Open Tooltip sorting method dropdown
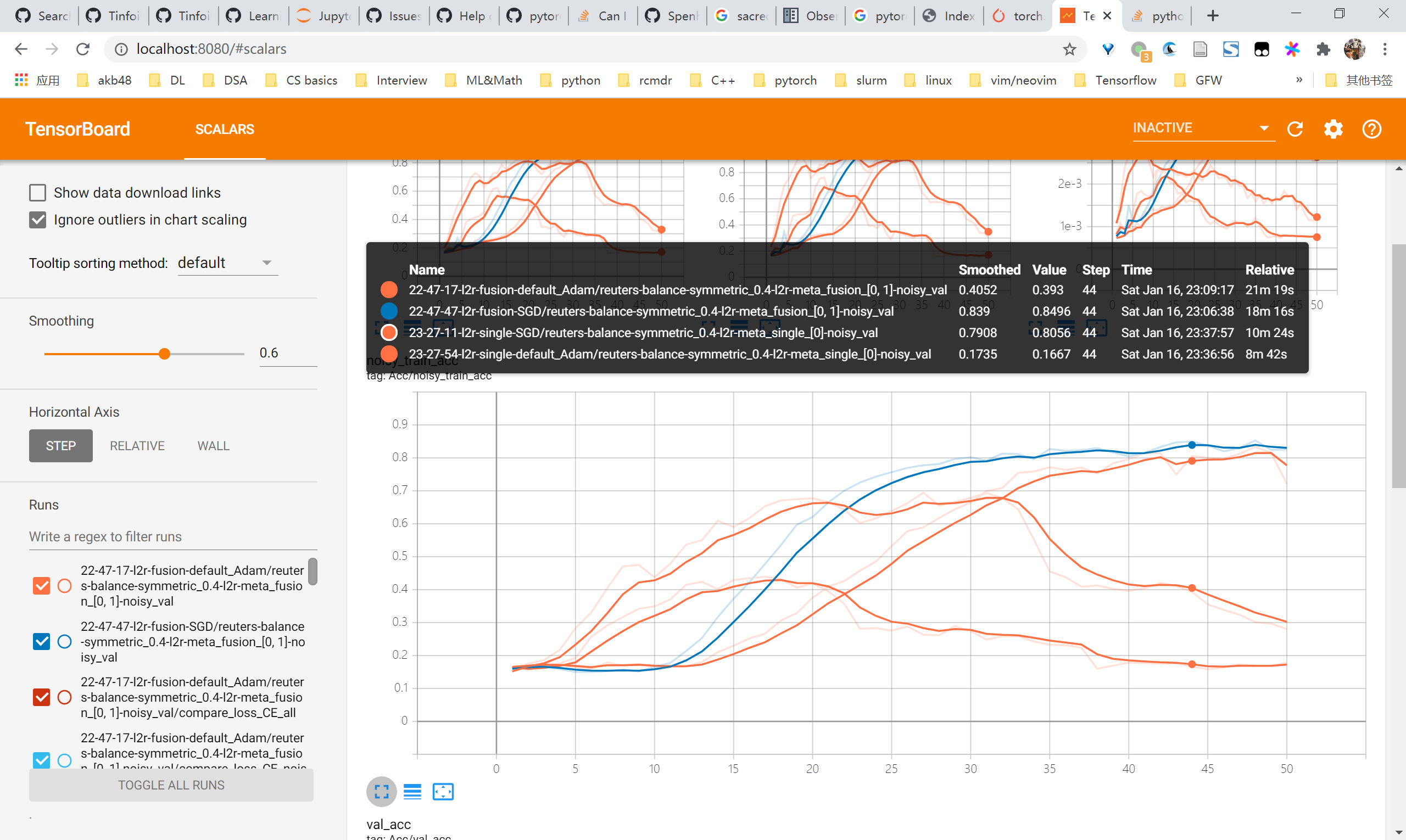Viewport: 1406px width, 840px height. pos(227,262)
